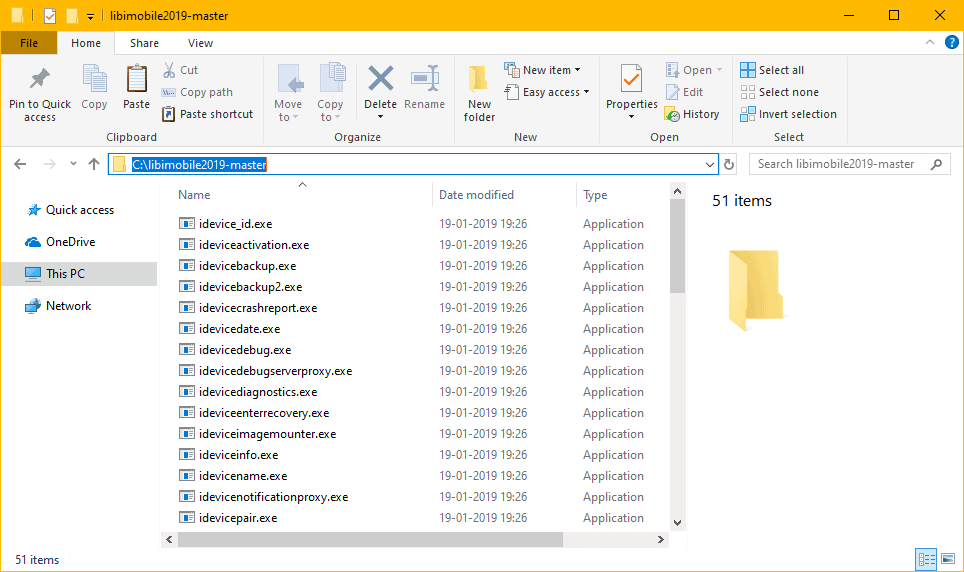Click Copy path command
964x572 pixels.
coord(197,92)
